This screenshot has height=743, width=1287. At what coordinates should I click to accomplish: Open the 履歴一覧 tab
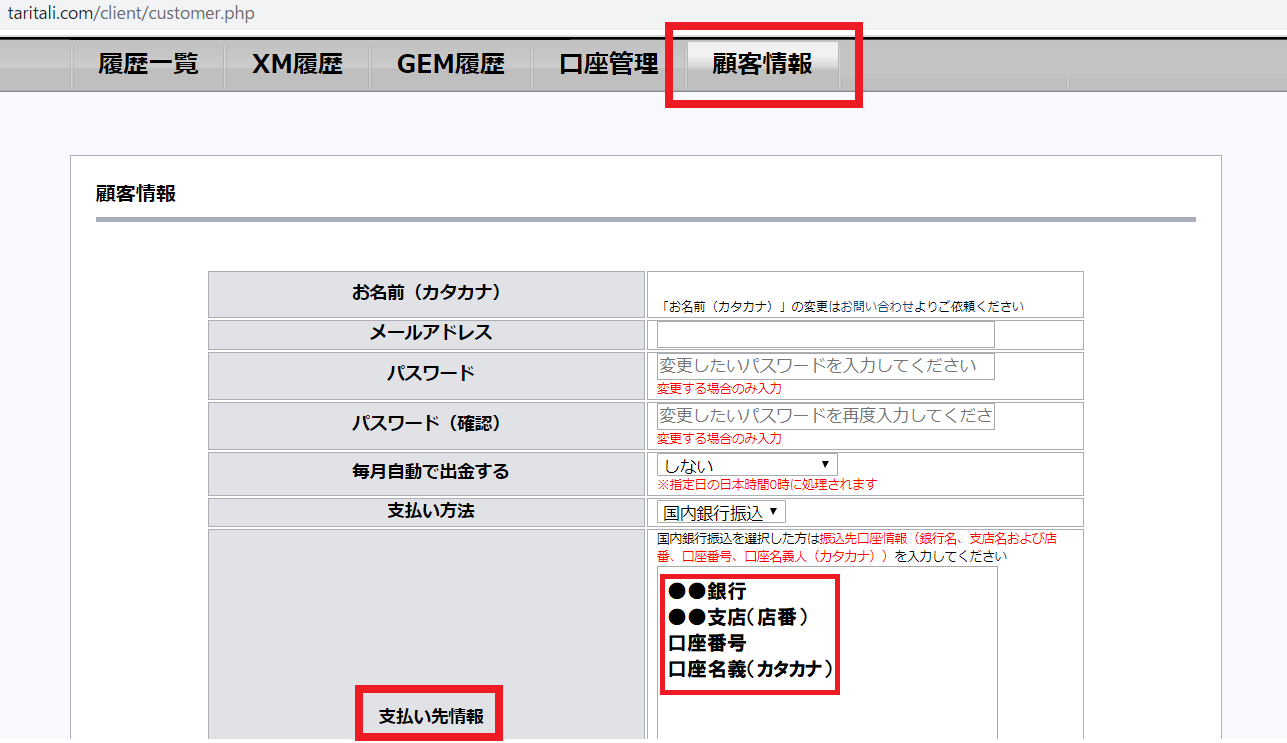(x=148, y=65)
